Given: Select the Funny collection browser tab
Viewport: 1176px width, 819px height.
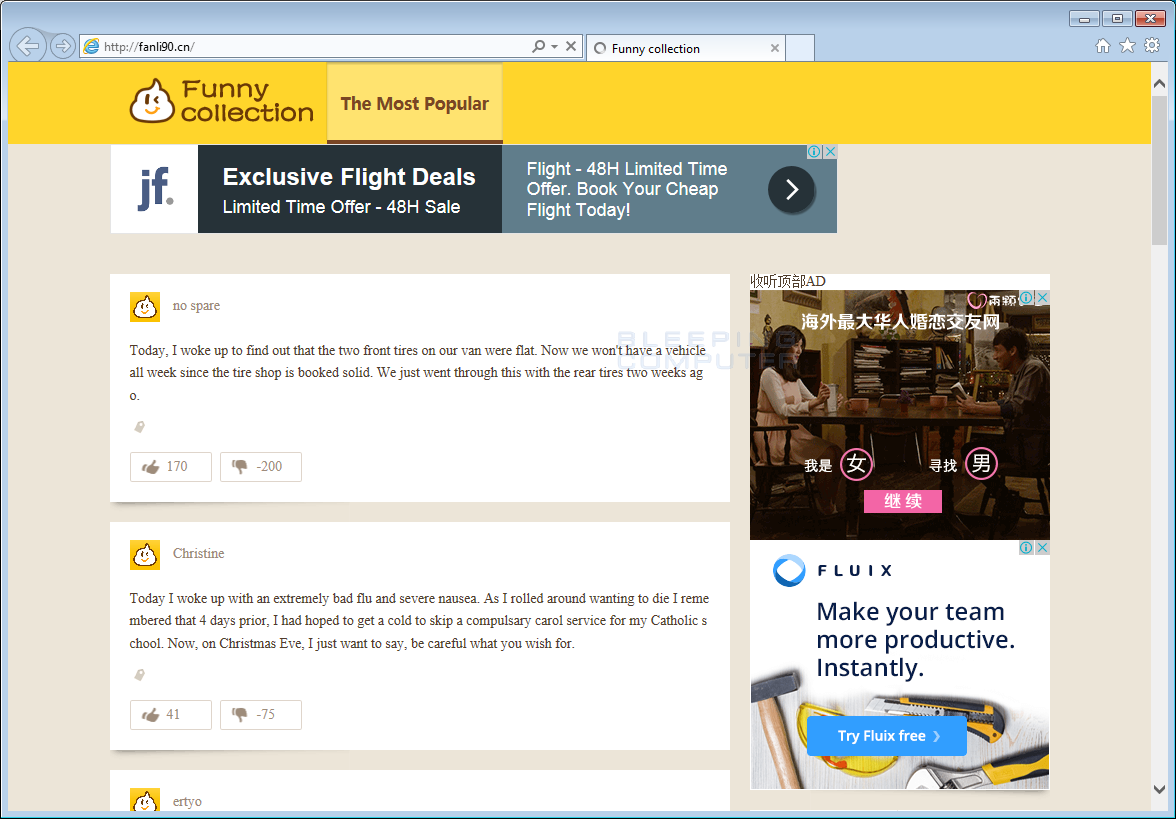Looking at the screenshot, I should point(686,48).
